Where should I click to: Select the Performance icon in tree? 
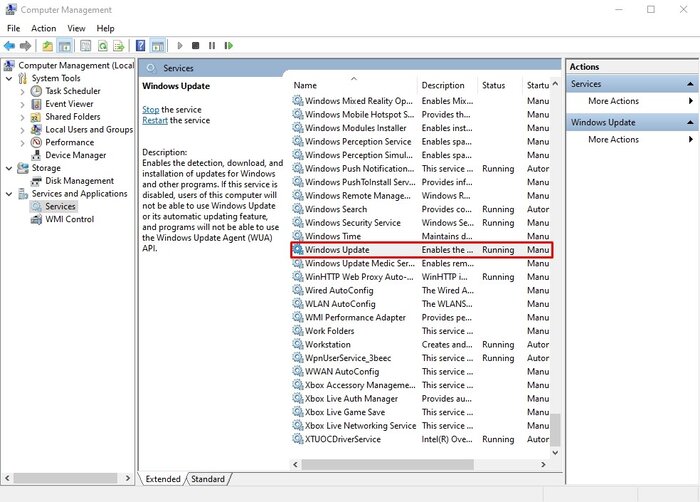click(36, 142)
